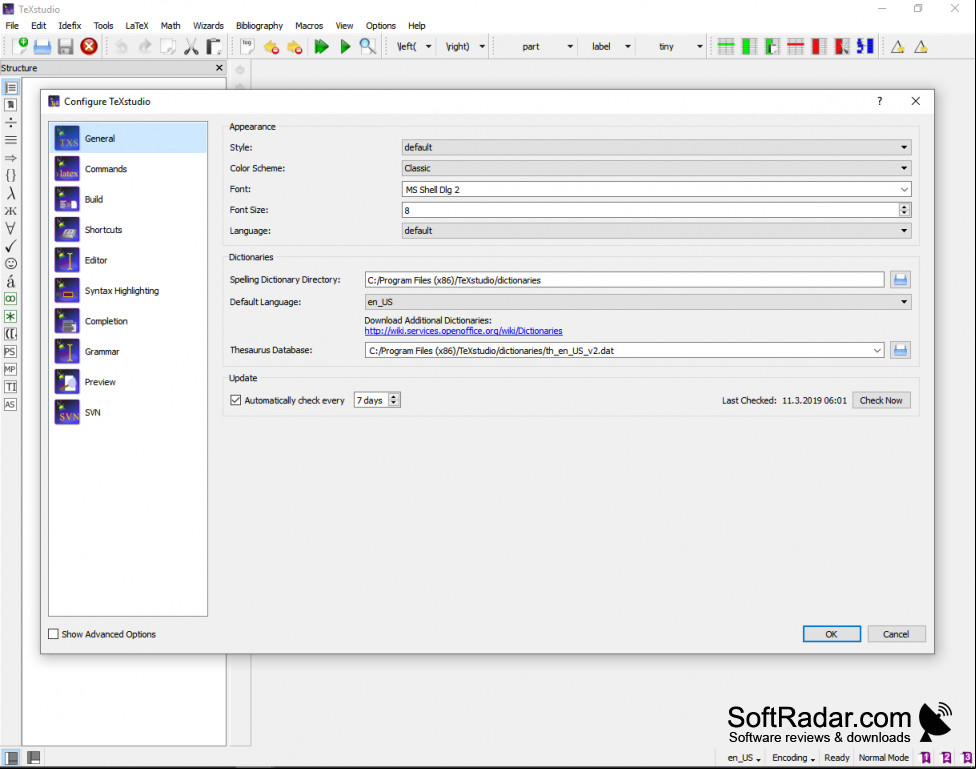
Task: Open the Idefix menu
Action: point(70,26)
